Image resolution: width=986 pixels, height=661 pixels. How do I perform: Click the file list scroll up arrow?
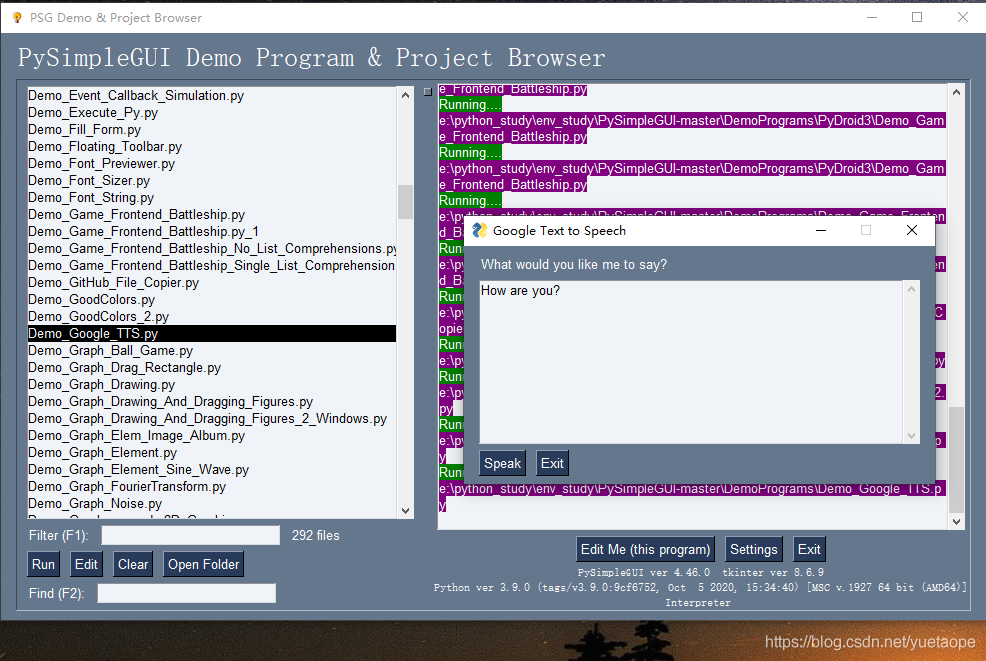coord(406,95)
